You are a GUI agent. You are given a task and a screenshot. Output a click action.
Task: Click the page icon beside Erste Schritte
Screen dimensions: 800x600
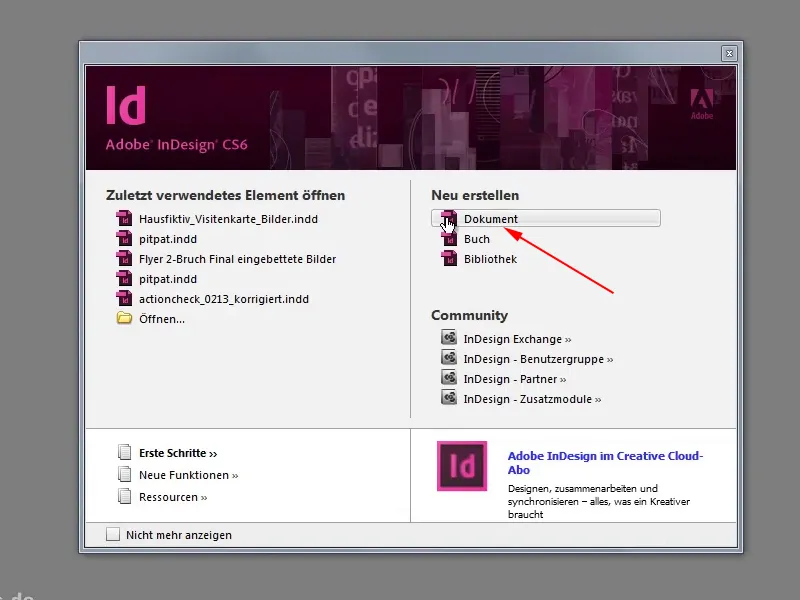click(124, 452)
